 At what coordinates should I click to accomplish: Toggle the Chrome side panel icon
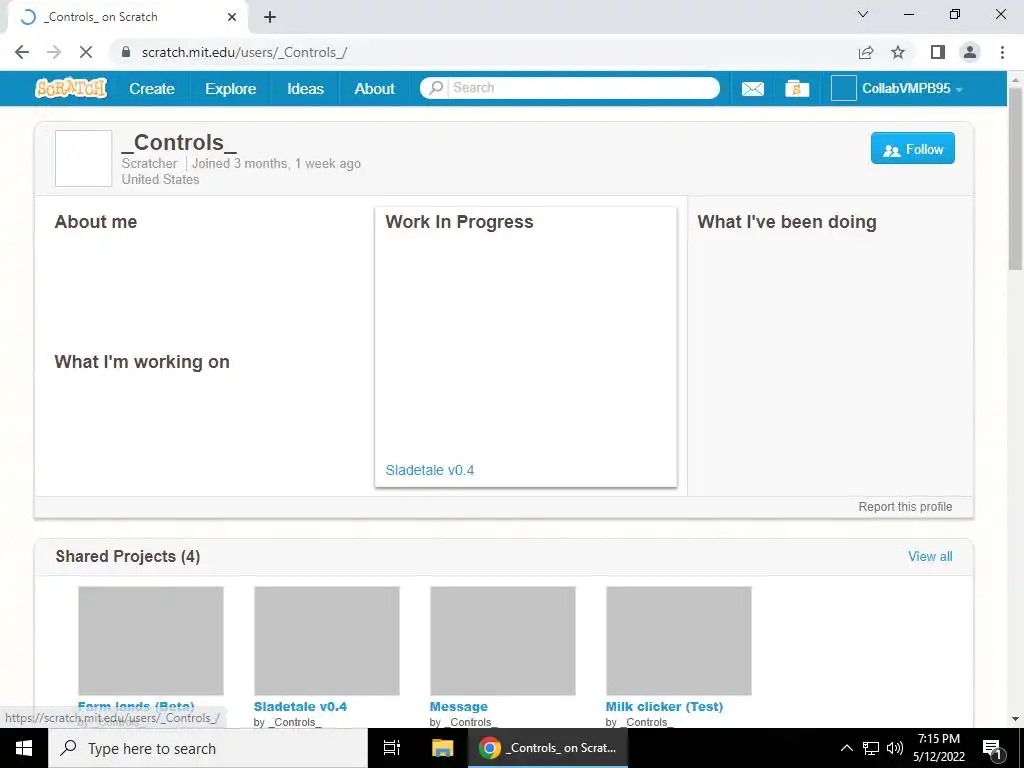click(938, 52)
